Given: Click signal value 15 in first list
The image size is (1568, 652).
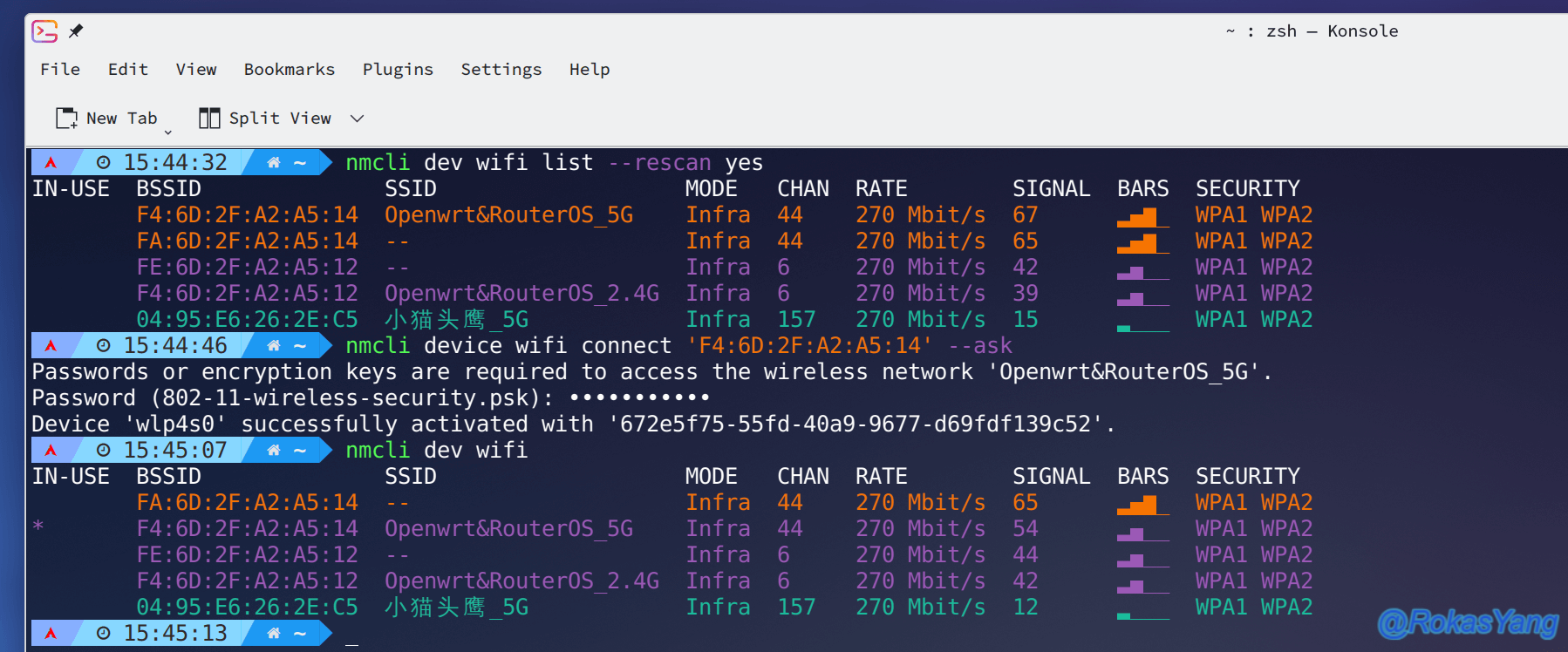Looking at the screenshot, I should [1026, 319].
